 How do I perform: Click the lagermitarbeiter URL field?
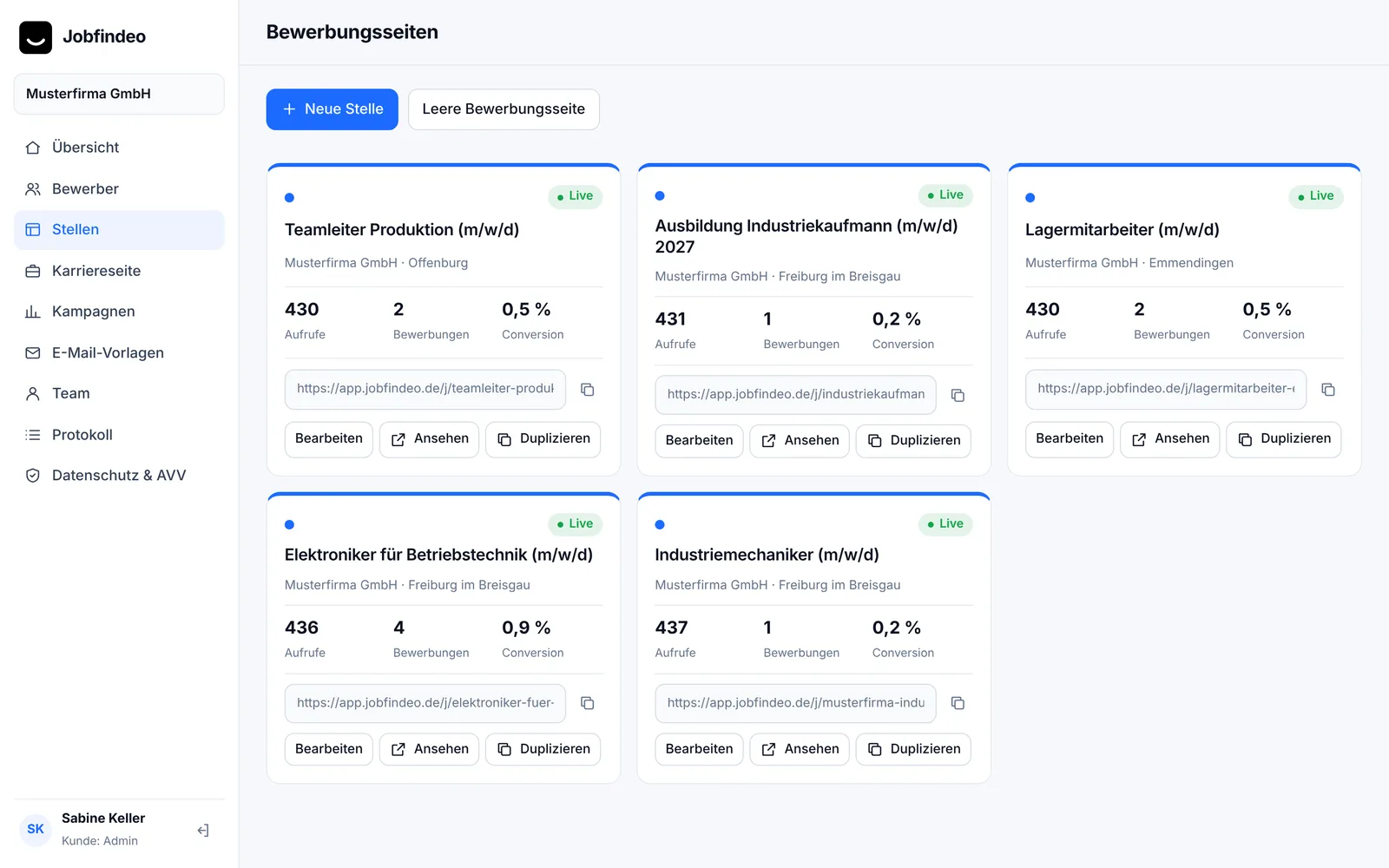pyautogui.click(x=1166, y=389)
